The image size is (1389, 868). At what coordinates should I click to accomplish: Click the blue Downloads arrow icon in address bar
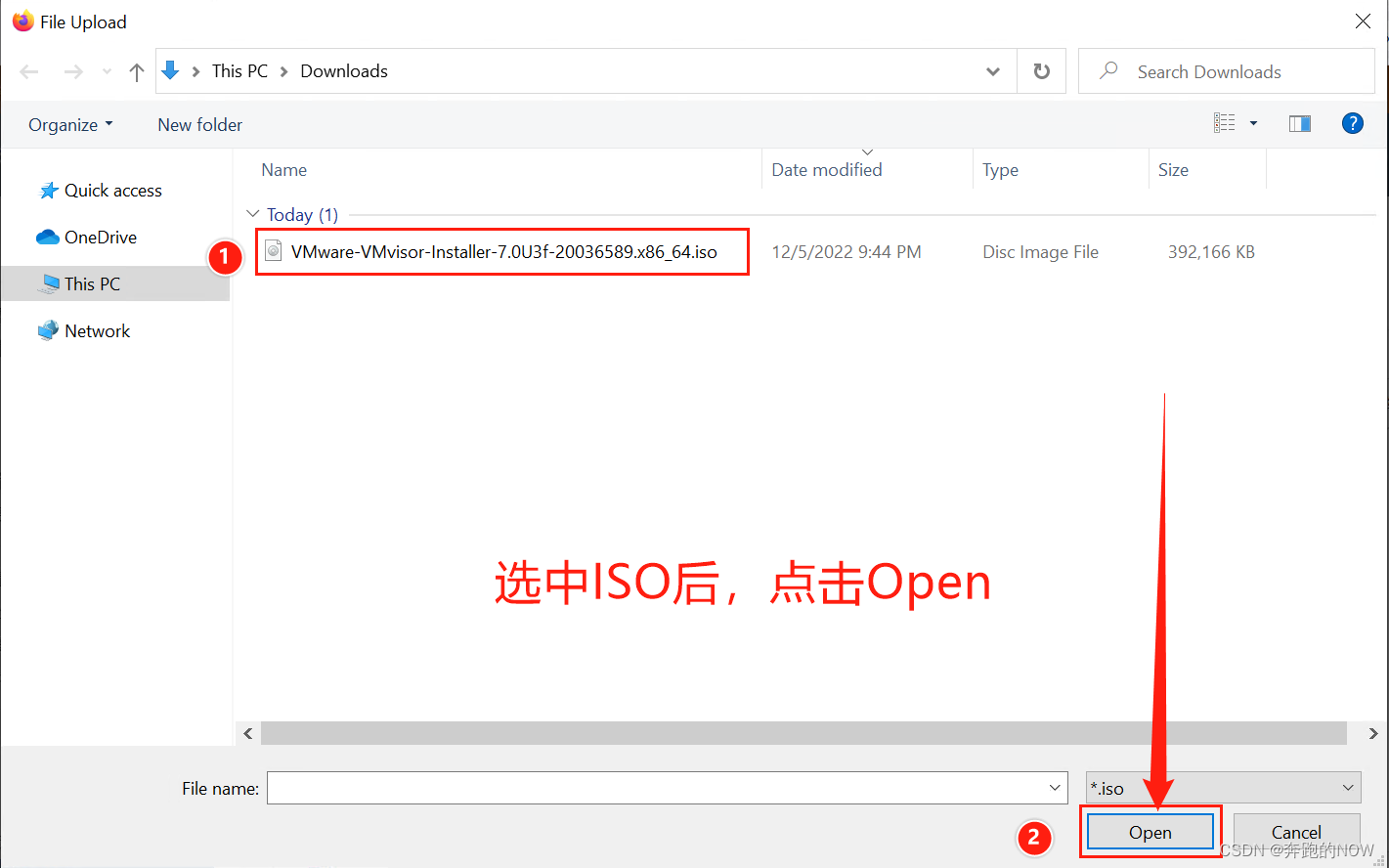[x=170, y=70]
